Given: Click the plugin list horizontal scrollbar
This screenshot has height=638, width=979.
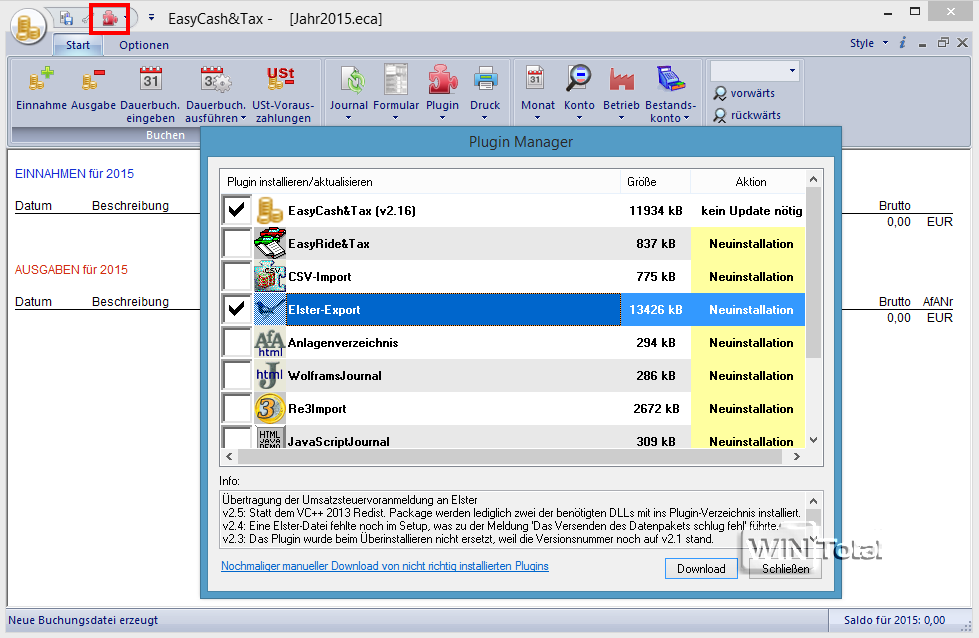Looking at the screenshot, I should point(512,456).
